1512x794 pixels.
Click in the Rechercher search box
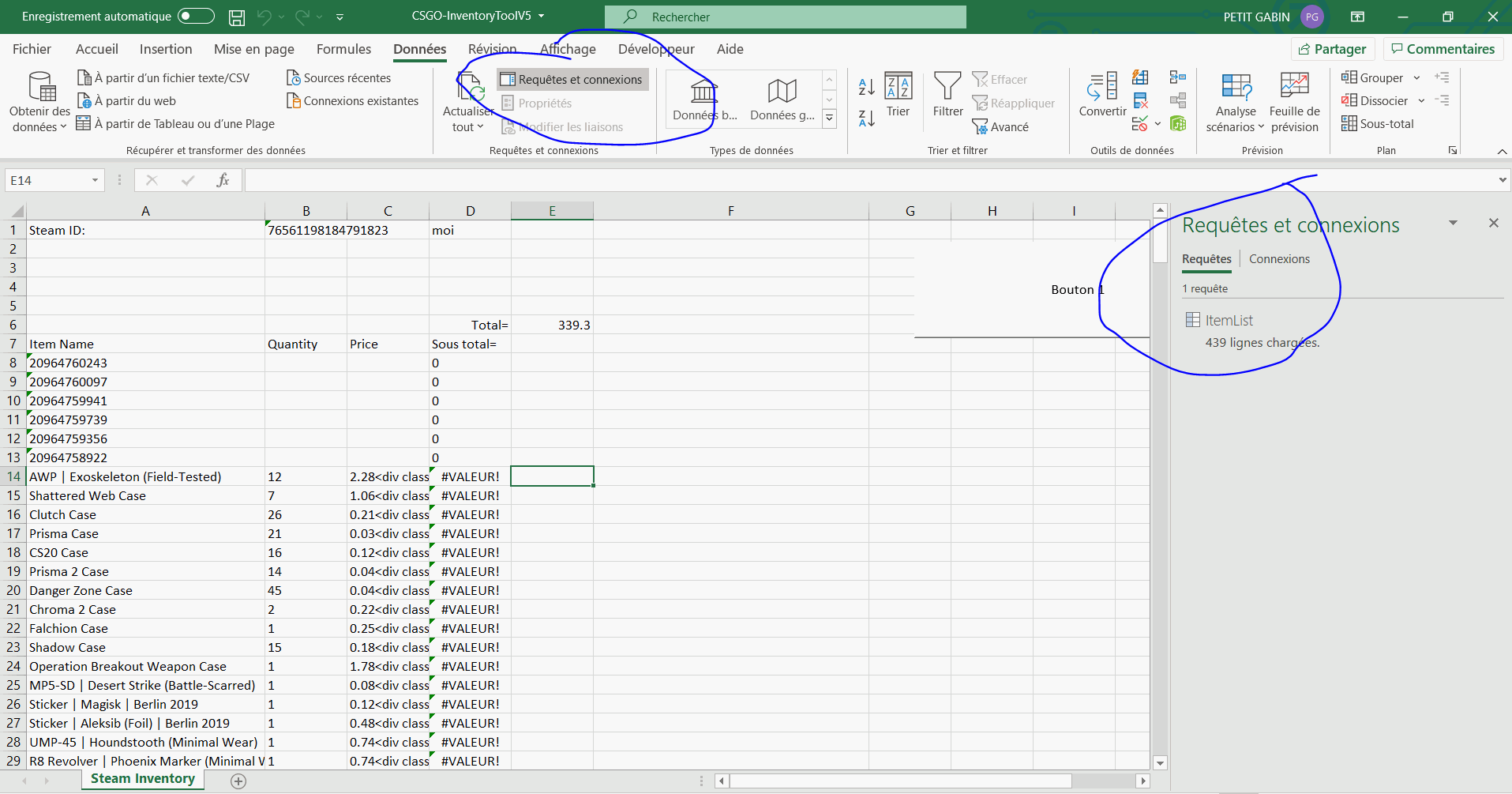786,17
